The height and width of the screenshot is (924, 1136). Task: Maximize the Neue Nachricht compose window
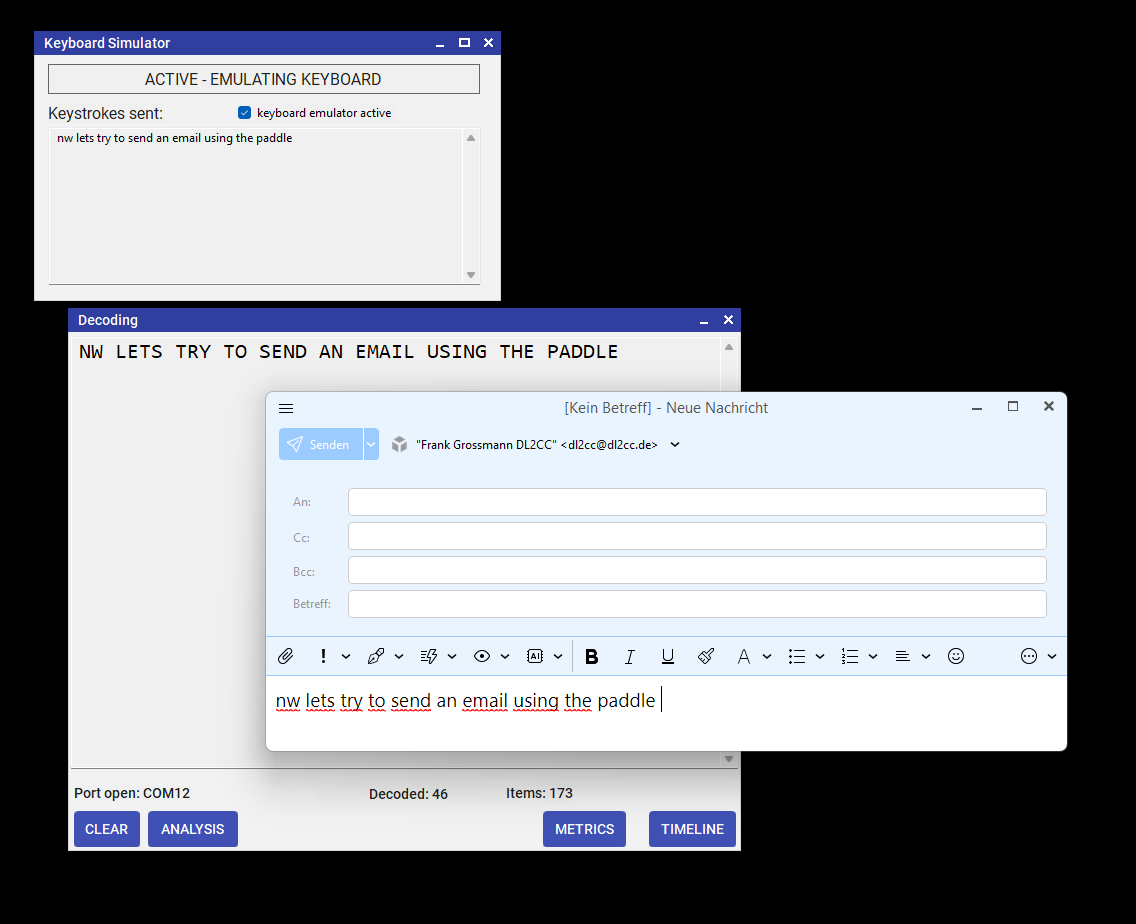(1013, 407)
